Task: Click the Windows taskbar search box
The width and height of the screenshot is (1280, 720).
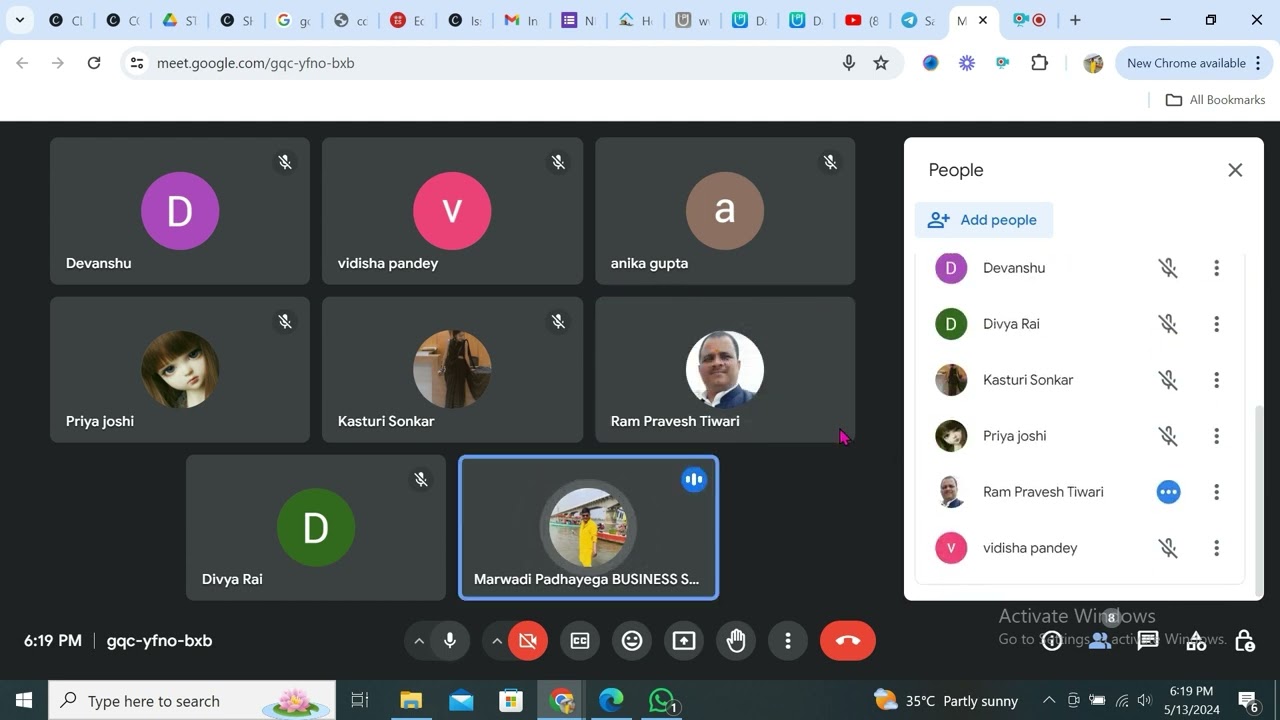Action: [x=192, y=701]
